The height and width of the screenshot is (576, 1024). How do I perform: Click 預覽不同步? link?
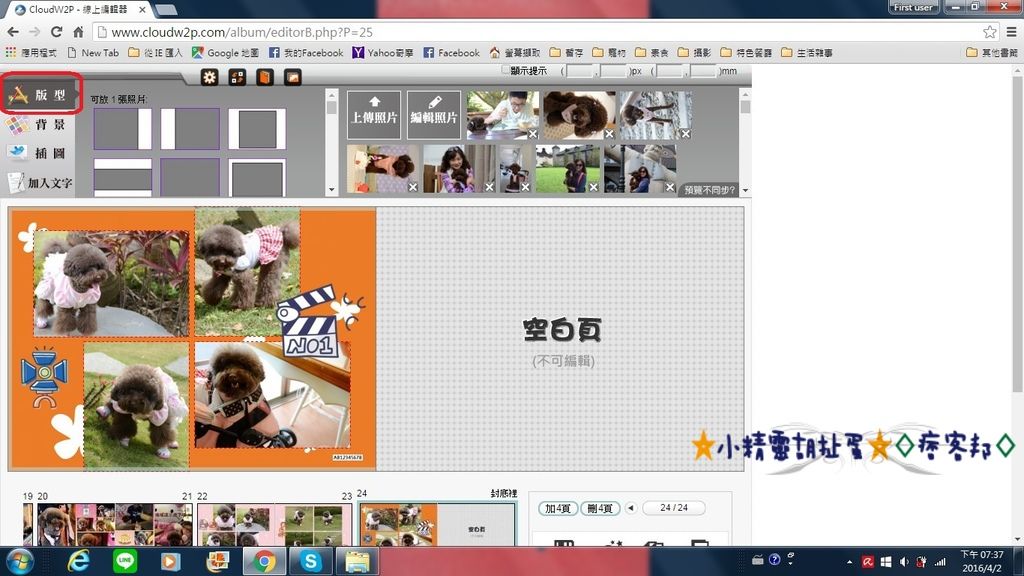(x=709, y=190)
